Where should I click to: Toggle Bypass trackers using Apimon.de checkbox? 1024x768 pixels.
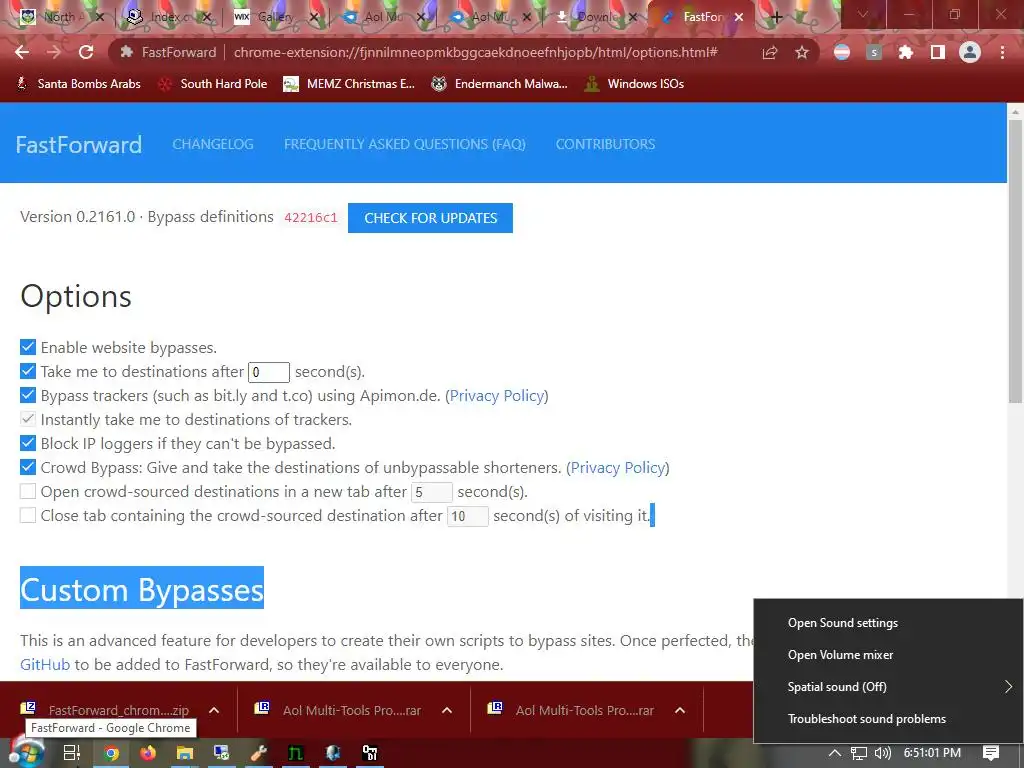pos(27,395)
